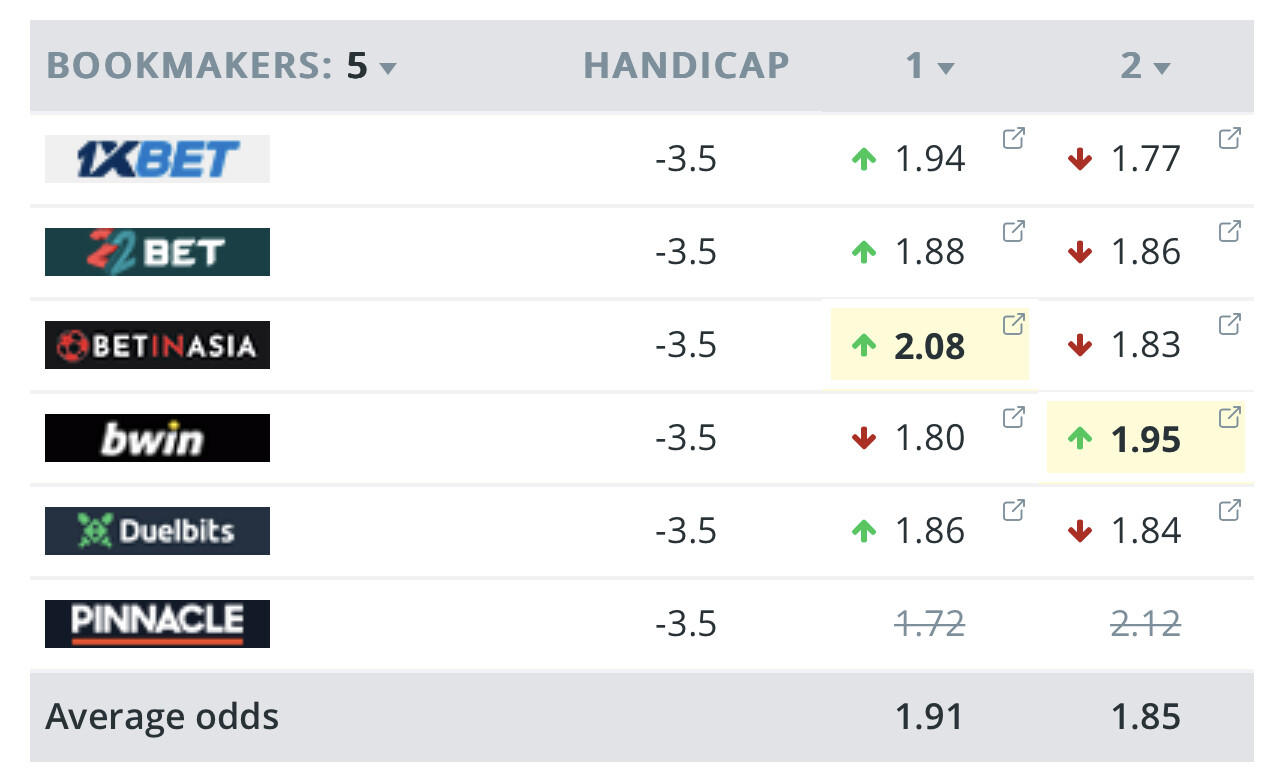Click the 1xBet bookmaker logo
The height and width of the screenshot is (780, 1284).
tap(157, 159)
